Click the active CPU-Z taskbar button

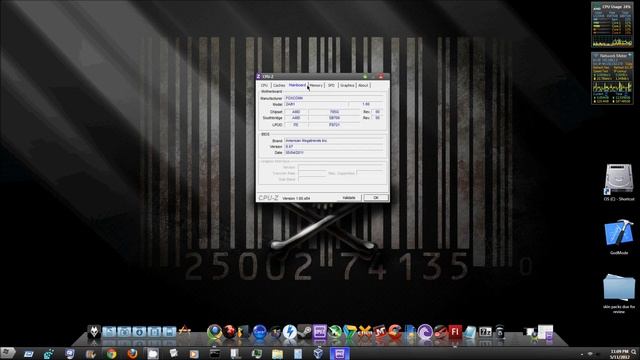point(340,353)
